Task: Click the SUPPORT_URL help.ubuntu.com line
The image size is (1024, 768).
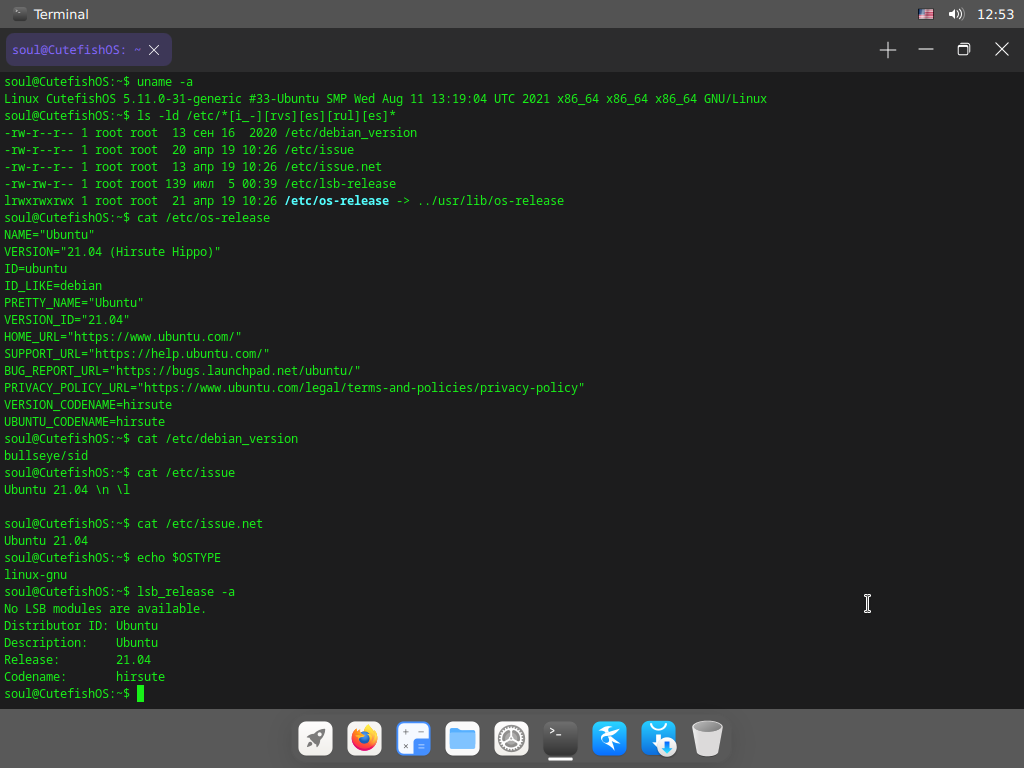Action: coord(136,353)
